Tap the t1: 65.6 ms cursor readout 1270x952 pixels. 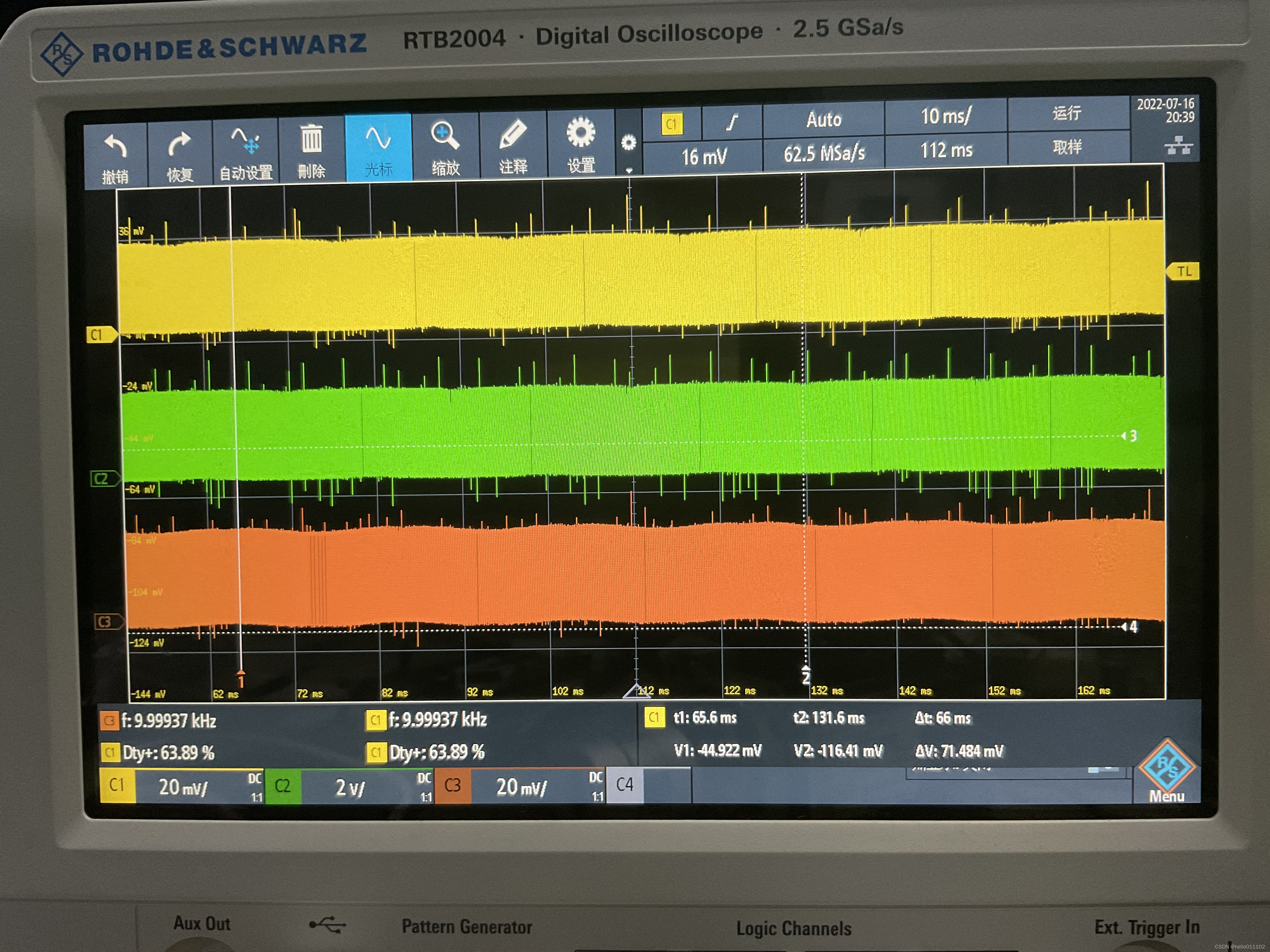[705, 717]
